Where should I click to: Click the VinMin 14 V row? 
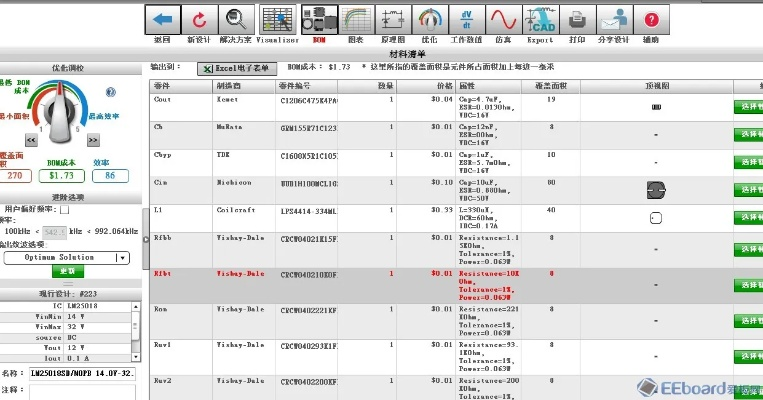66,317
